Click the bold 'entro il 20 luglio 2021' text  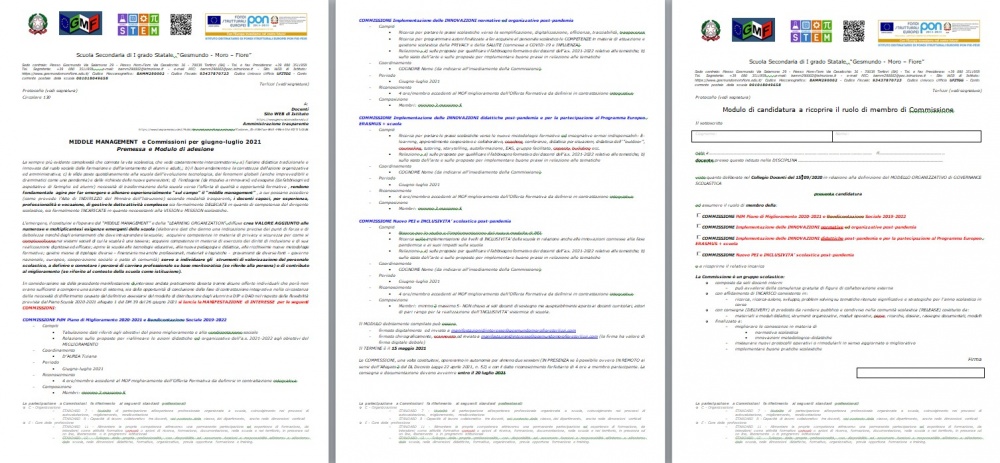click(482, 371)
